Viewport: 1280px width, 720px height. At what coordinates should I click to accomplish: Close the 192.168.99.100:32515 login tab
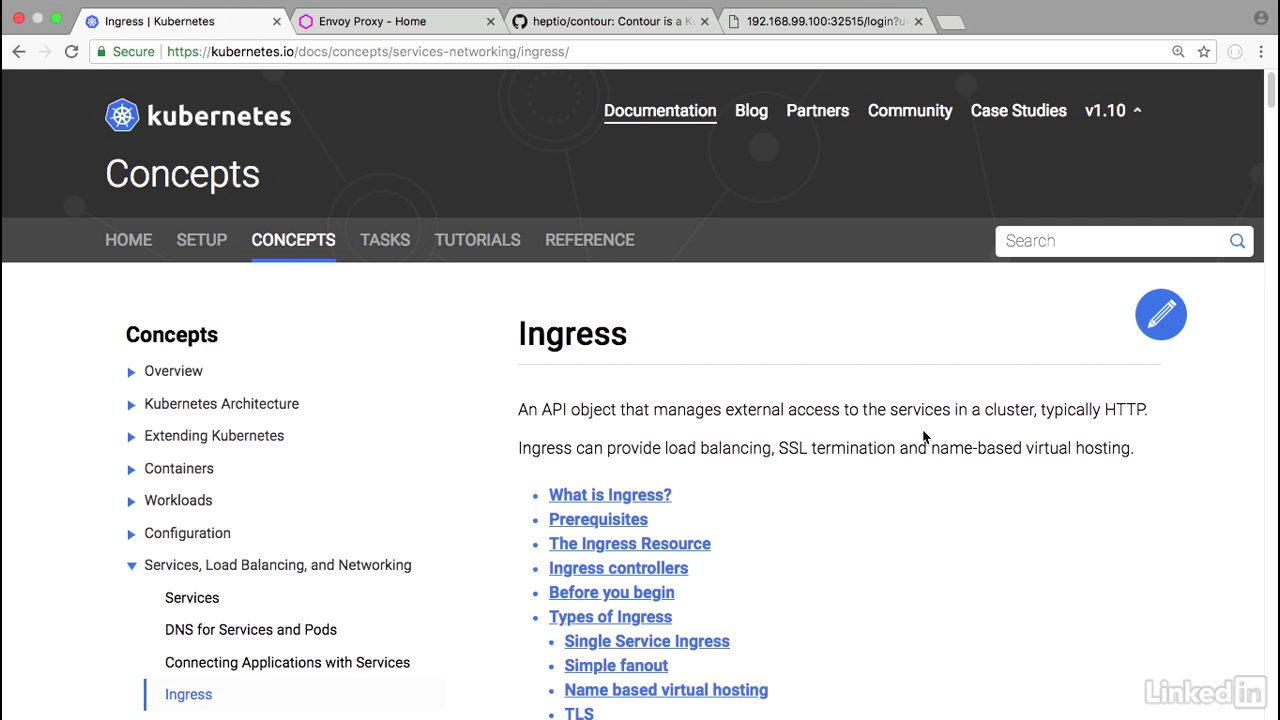(918, 21)
